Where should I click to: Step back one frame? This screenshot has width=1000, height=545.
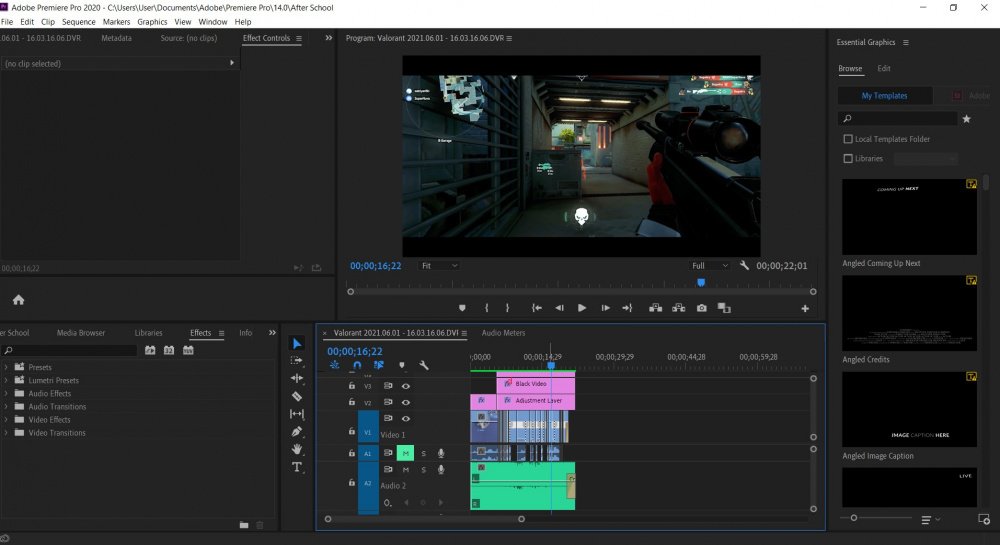[559, 308]
